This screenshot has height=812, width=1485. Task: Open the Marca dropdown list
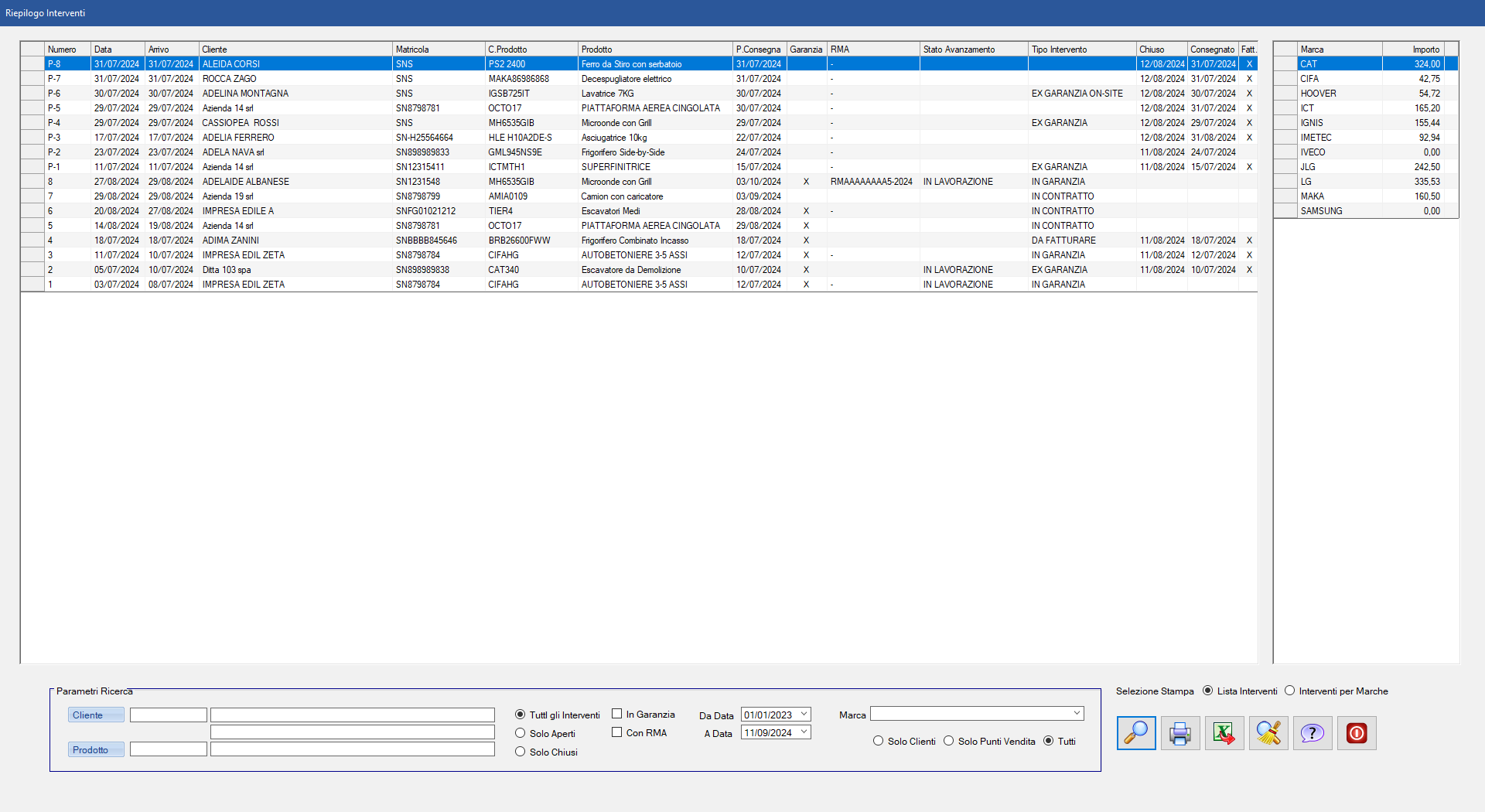[x=1076, y=714]
